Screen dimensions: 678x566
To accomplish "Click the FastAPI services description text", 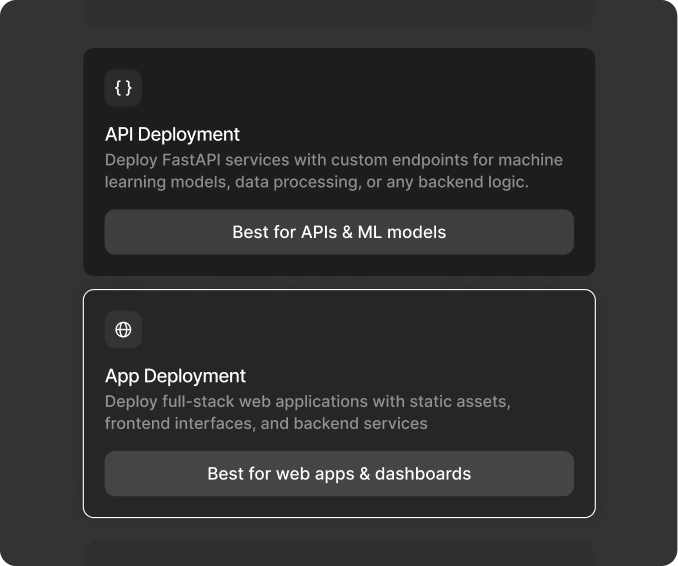I will 333,171.
